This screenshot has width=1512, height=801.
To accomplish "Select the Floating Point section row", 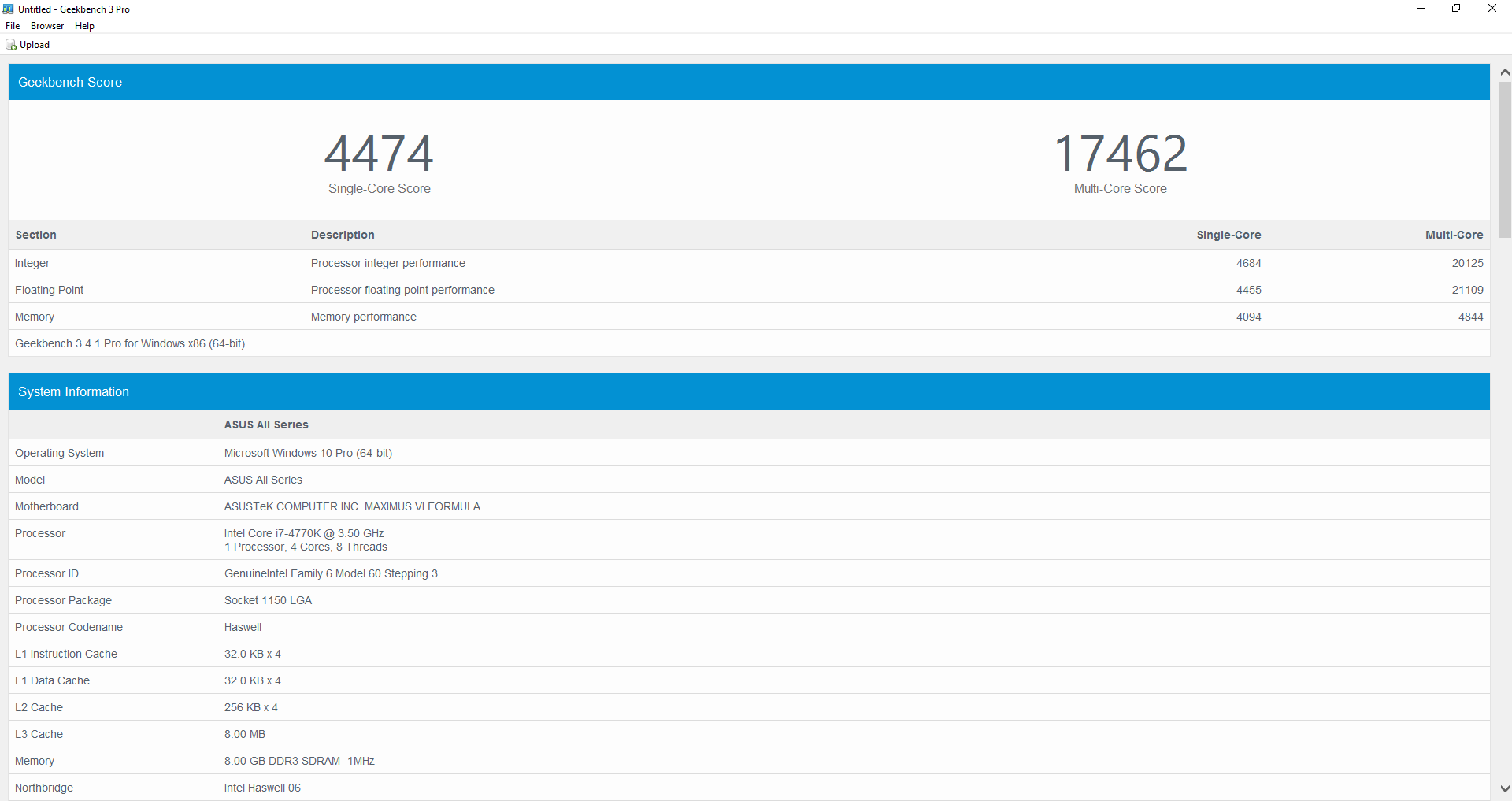I will [x=749, y=290].
